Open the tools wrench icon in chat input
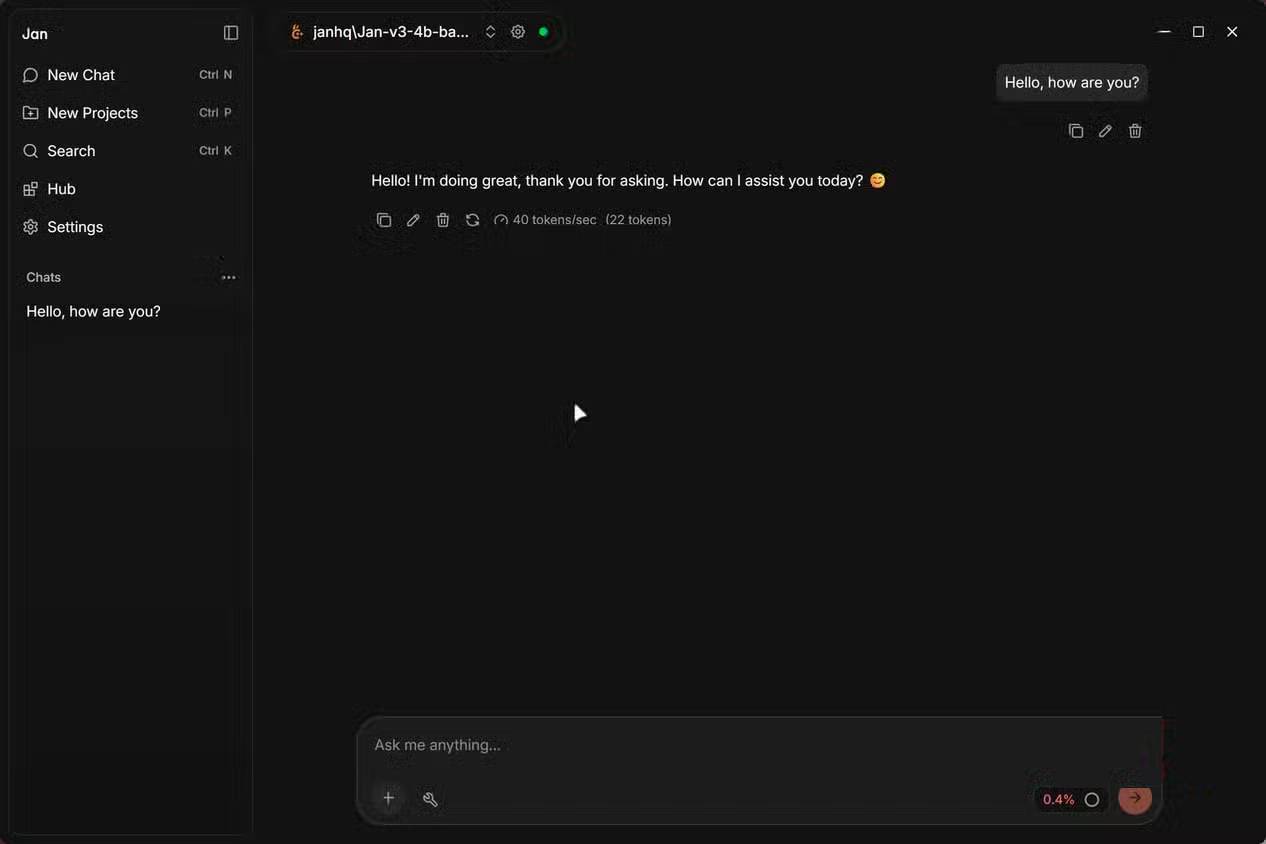Image resolution: width=1266 pixels, height=844 pixels. pyautogui.click(x=430, y=799)
